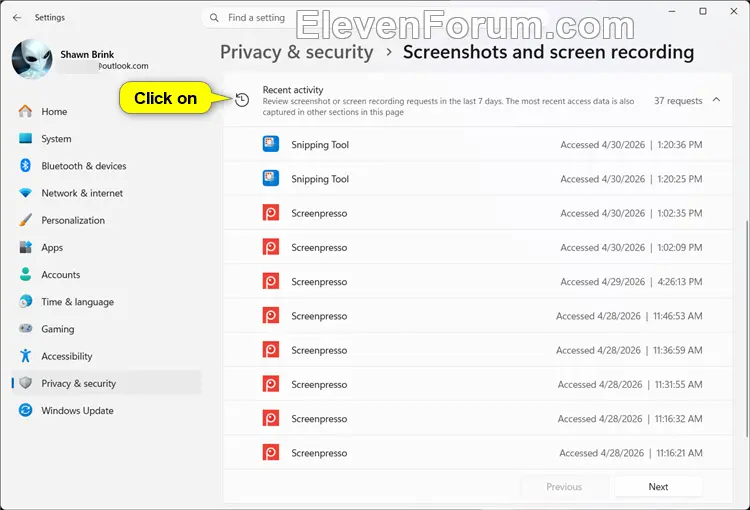Click 'Accessed 4/28/2026 | 11:46:53 AM' text

coord(629,316)
